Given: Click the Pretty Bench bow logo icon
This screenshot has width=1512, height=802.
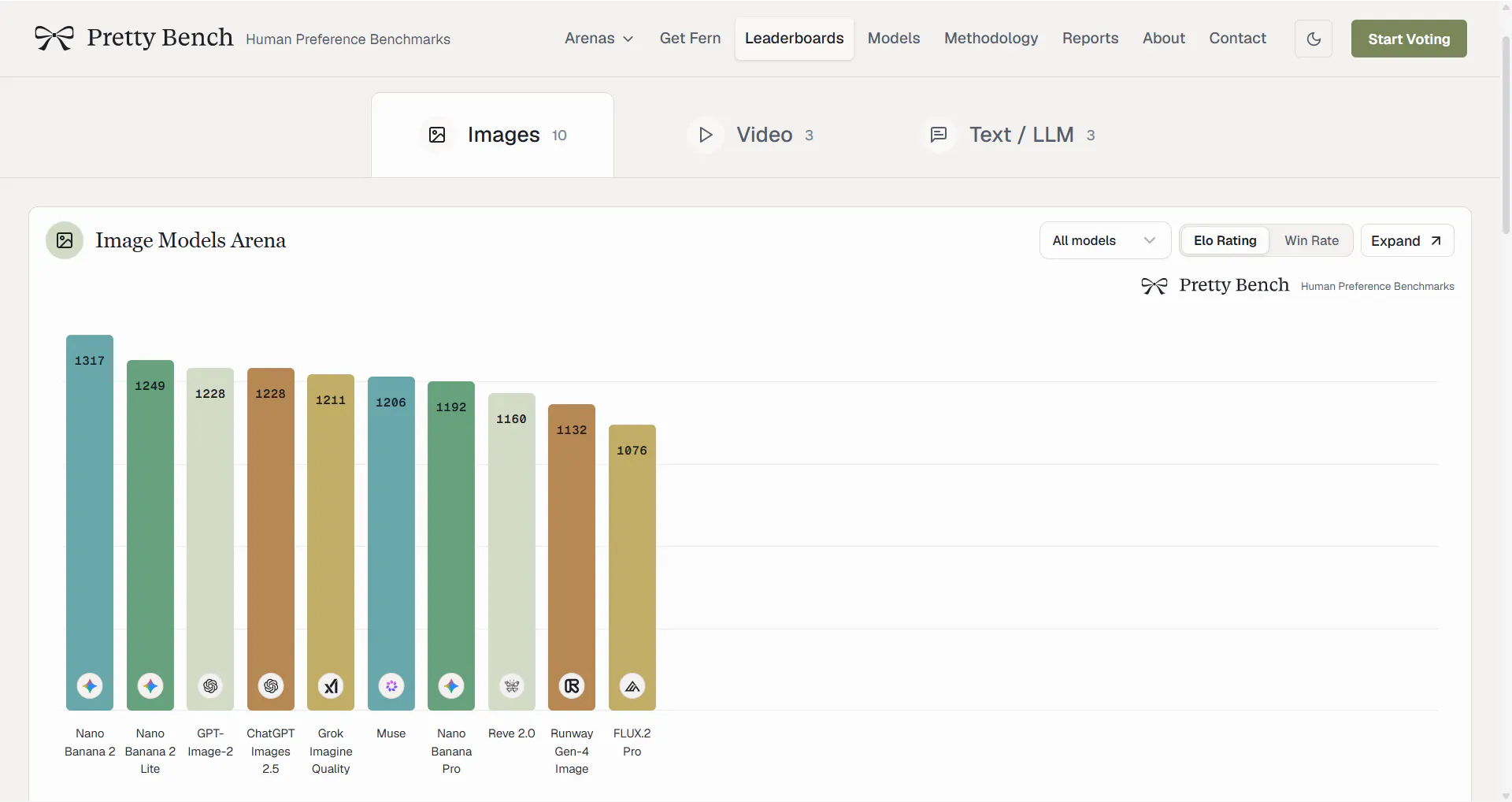Looking at the screenshot, I should point(54,38).
